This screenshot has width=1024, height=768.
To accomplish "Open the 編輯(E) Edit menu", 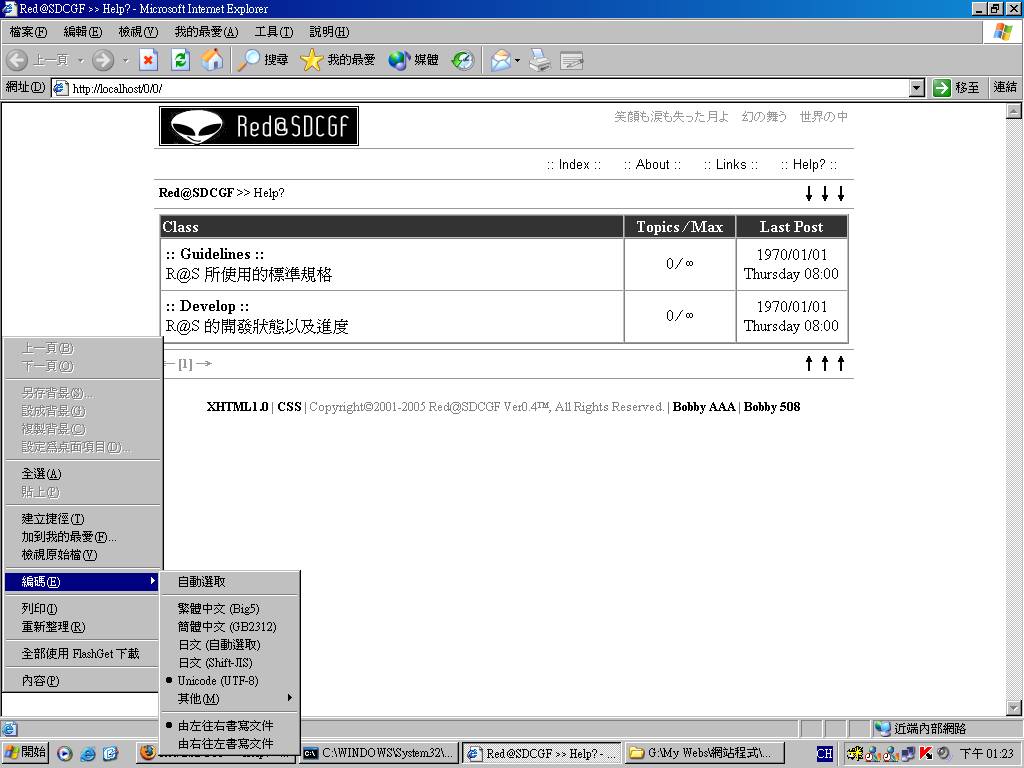I will 83,31.
